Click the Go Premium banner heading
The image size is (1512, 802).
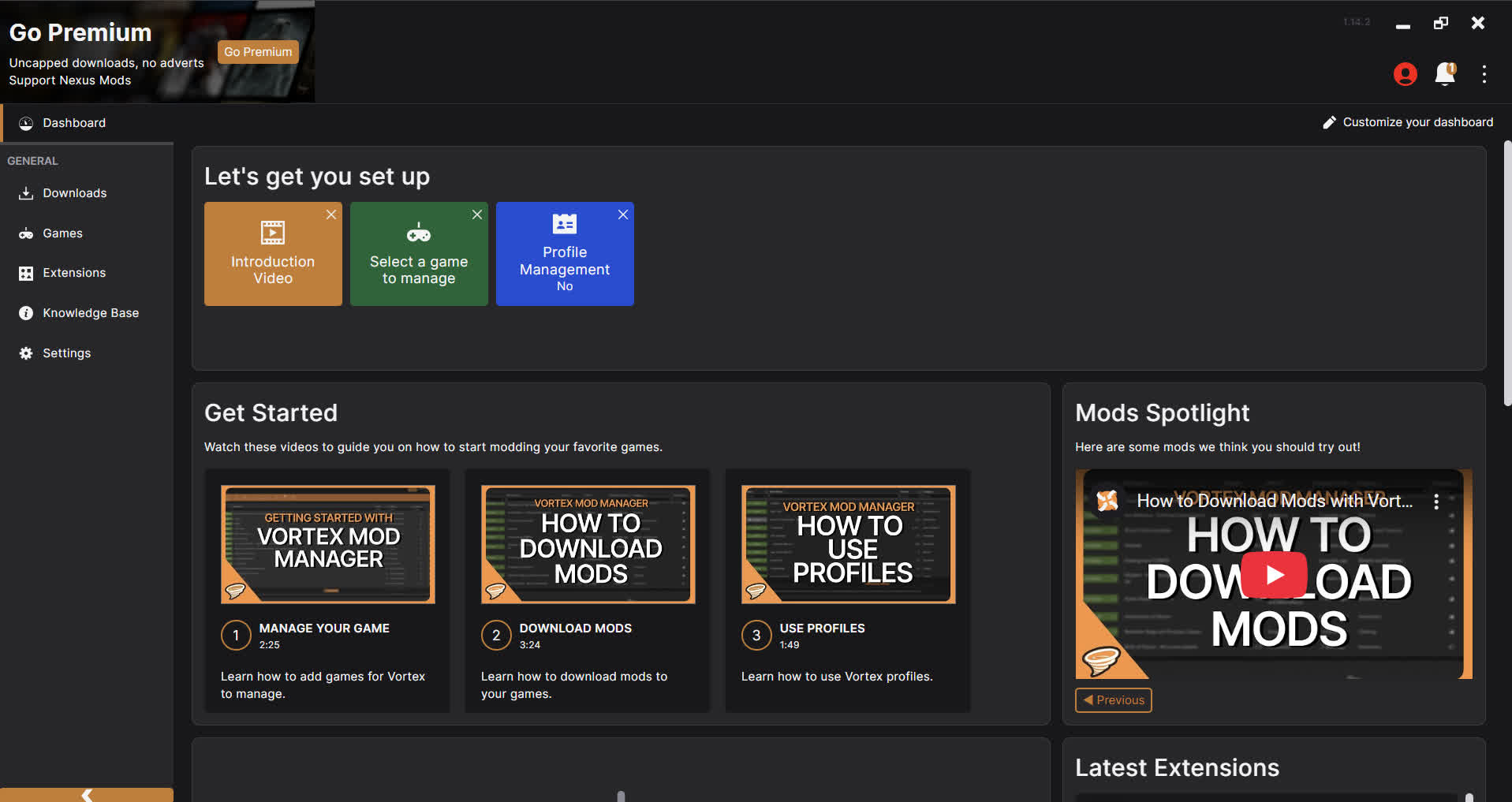click(x=80, y=32)
